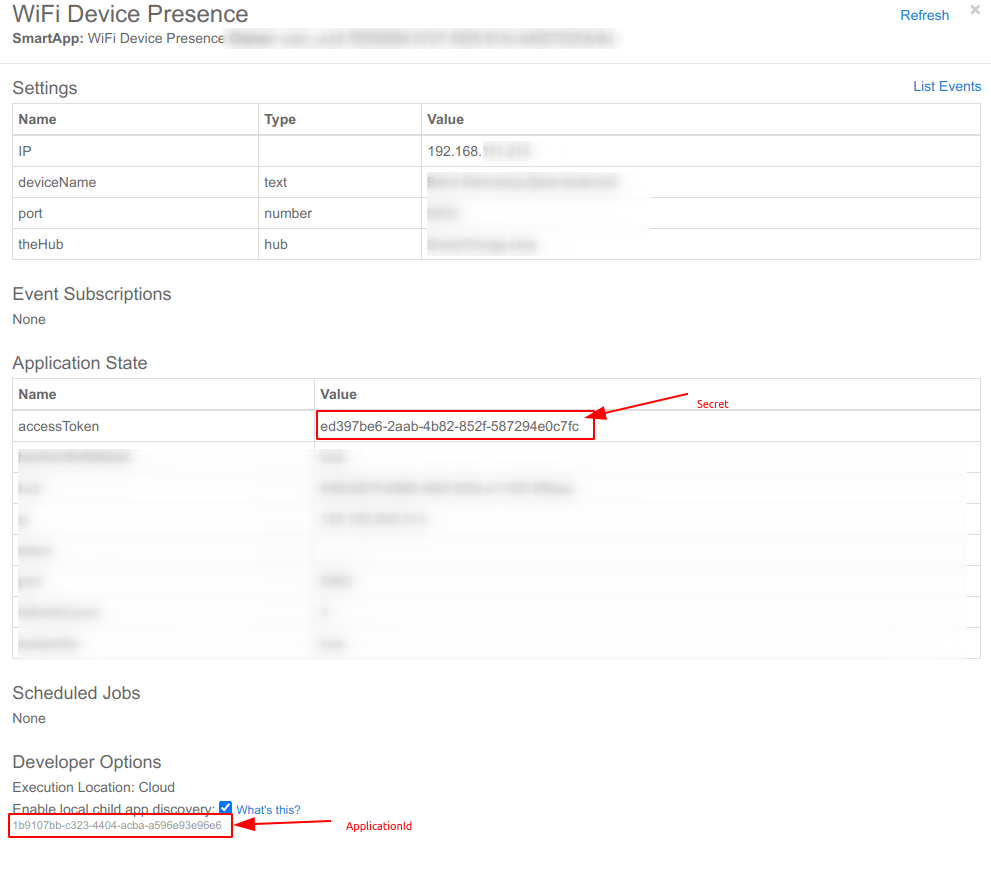Click the 192.168 IP value cell

701,151
